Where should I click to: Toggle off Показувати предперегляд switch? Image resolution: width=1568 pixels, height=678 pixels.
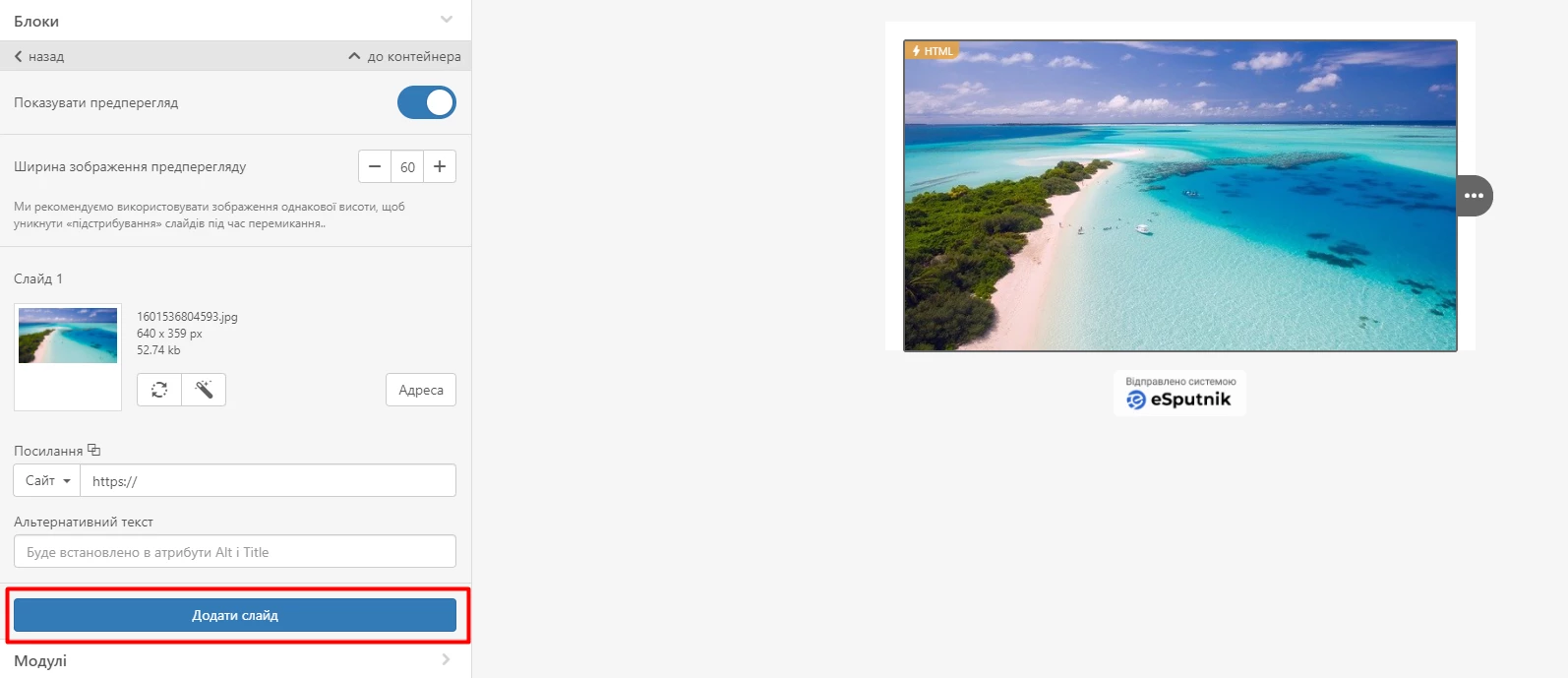[x=427, y=102]
